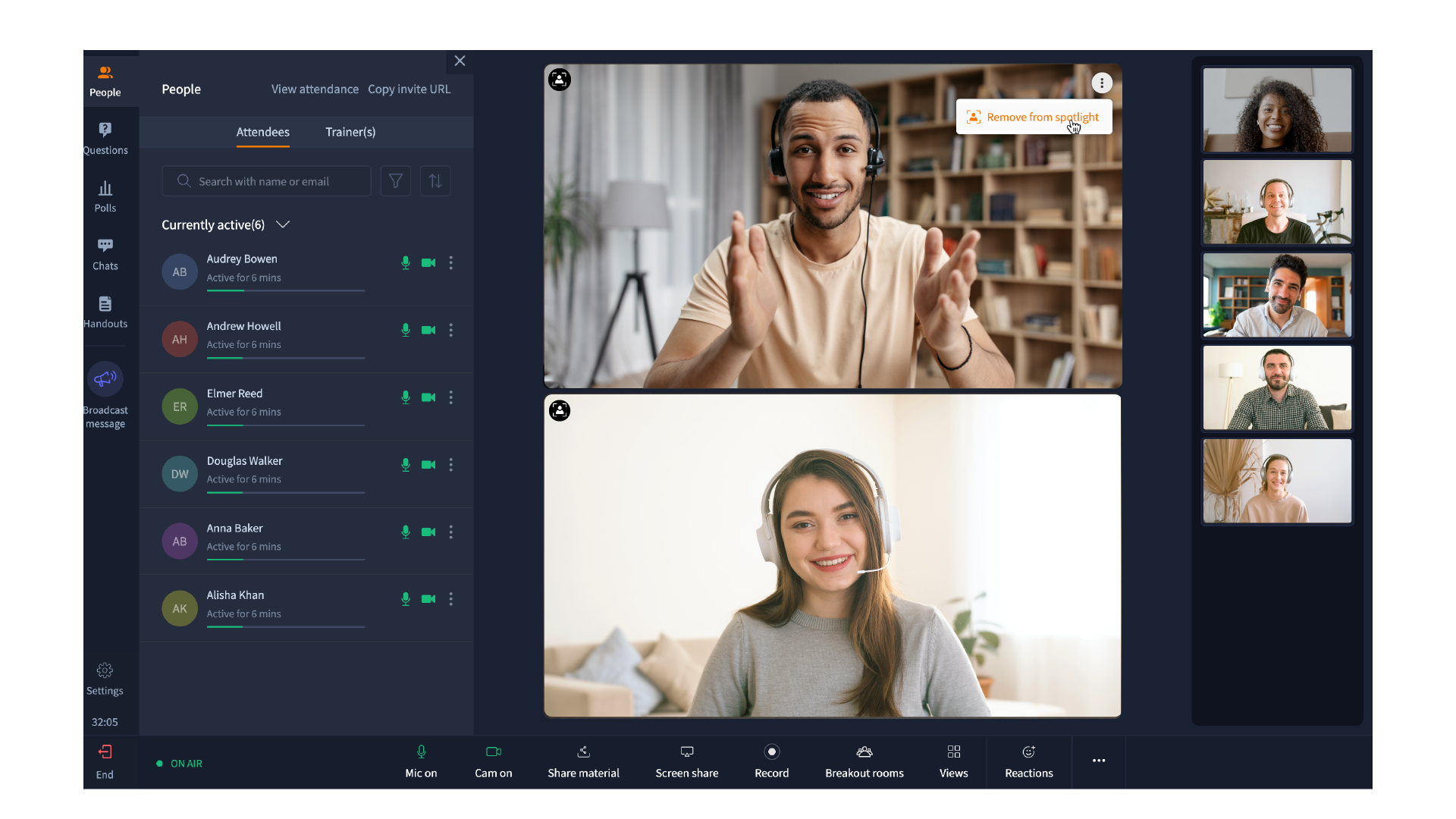The width and height of the screenshot is (1456, 819).
Task: Open options menu for Audrey Bowen
Action: [x=451, y=263]
